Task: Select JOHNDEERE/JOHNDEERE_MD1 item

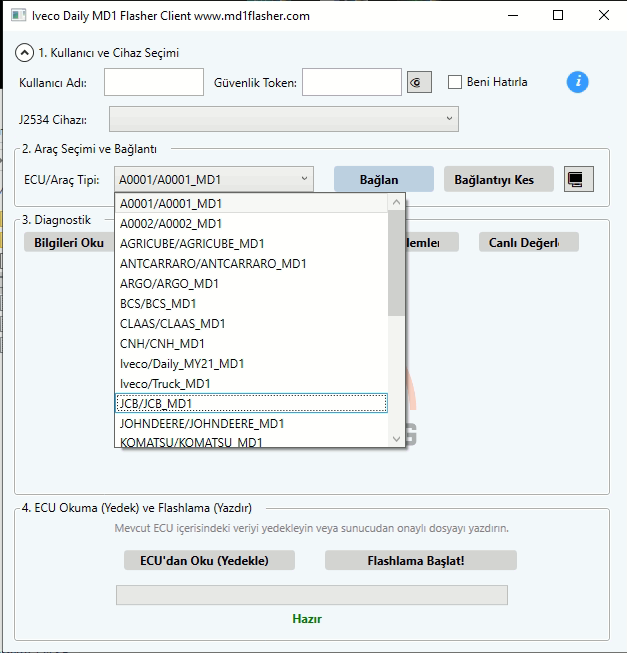Action: (x=251, y=424)
